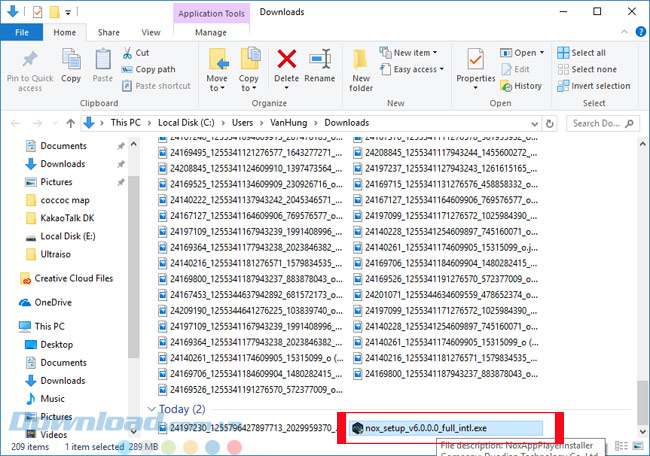Screen dimensions: 650x456
Task: Select This PC in the navigation pane
Action: tap(41, 327)
